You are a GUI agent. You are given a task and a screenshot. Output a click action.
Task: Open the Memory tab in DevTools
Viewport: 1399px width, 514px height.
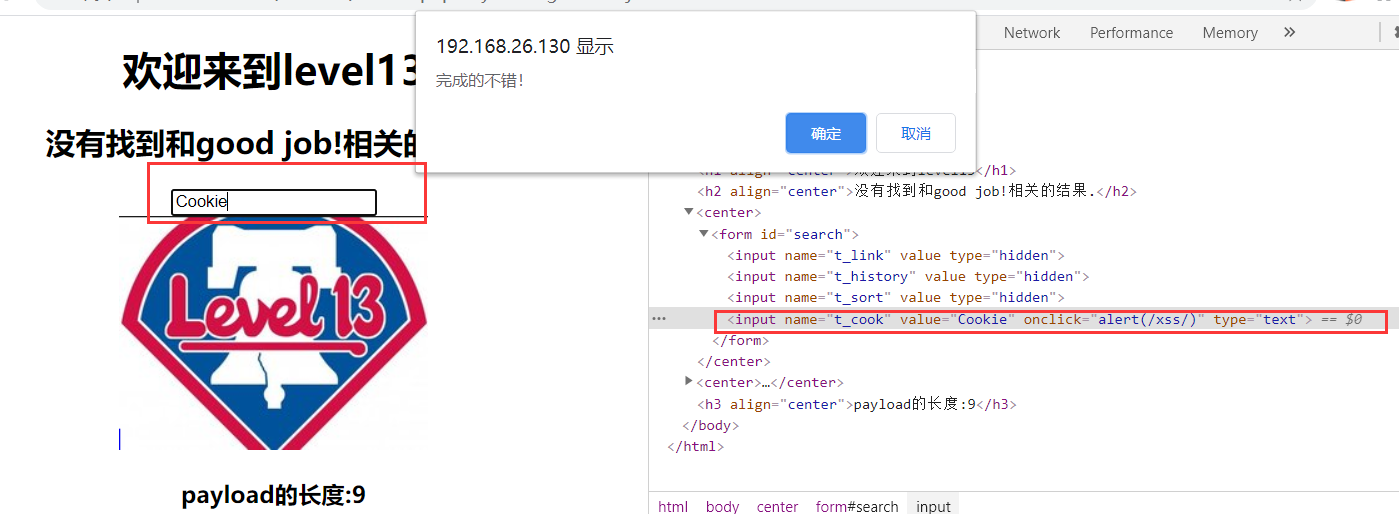pyautogui.click(x=1229, y=32)
